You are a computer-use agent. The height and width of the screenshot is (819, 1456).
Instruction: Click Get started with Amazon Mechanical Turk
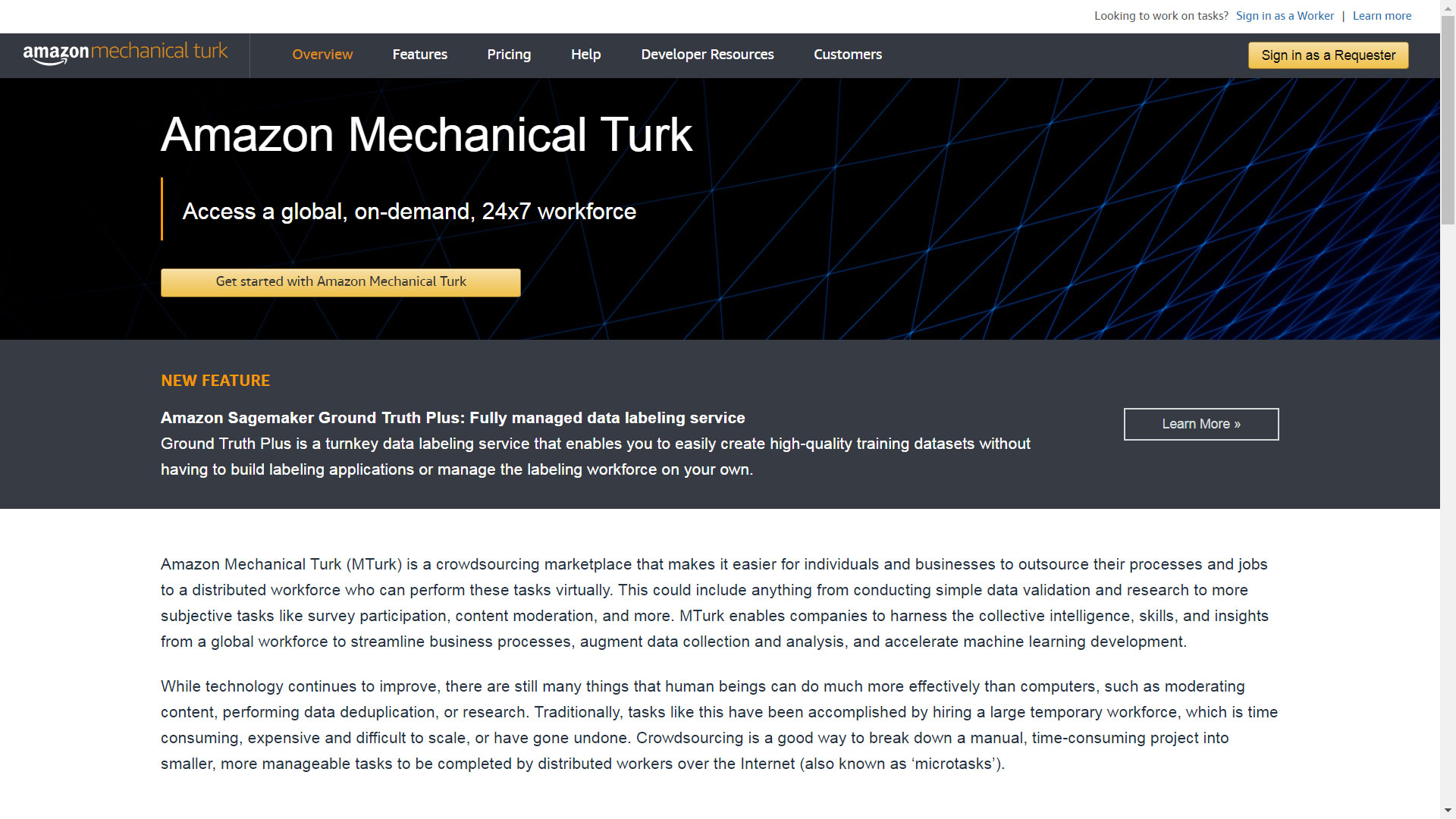click(340, 282)
